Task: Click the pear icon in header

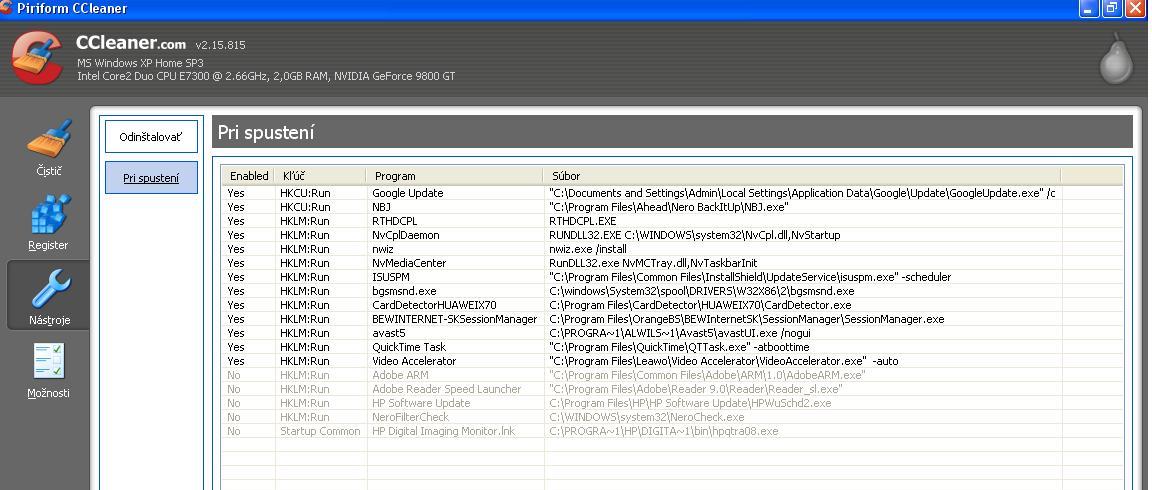Action: pos(1115,59)
